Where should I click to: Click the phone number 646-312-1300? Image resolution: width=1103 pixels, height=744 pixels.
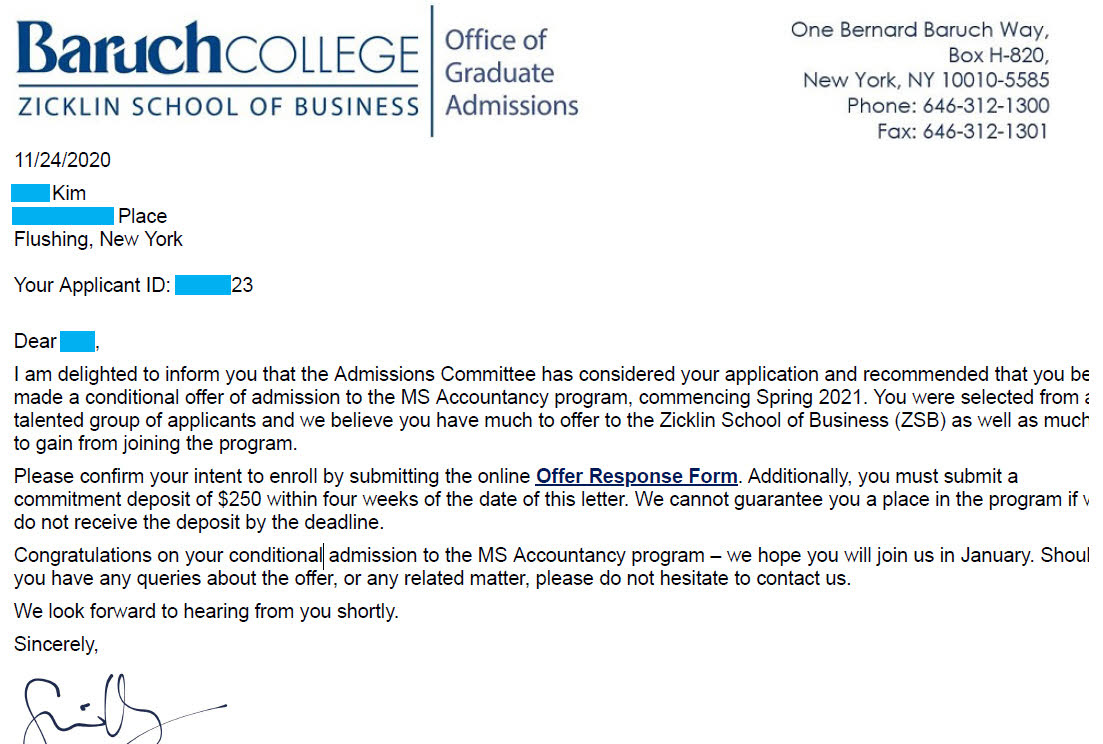[x=985, y=106]
